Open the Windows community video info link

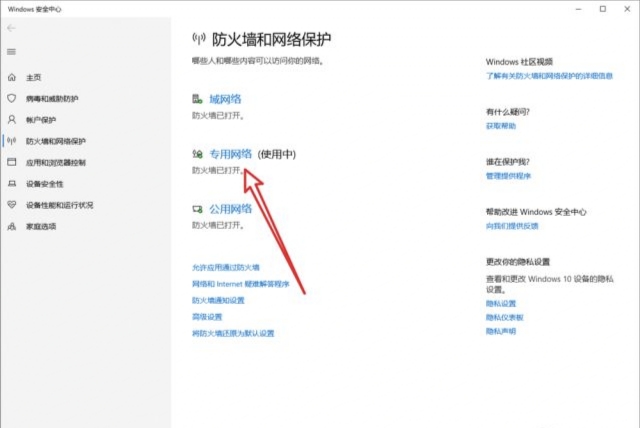pos(549,75)
